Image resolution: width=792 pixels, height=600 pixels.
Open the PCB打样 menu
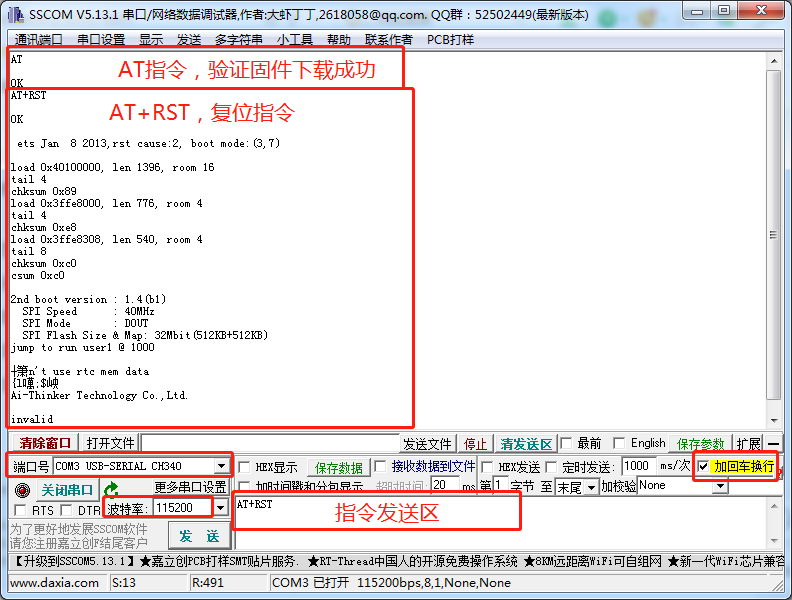450,39
